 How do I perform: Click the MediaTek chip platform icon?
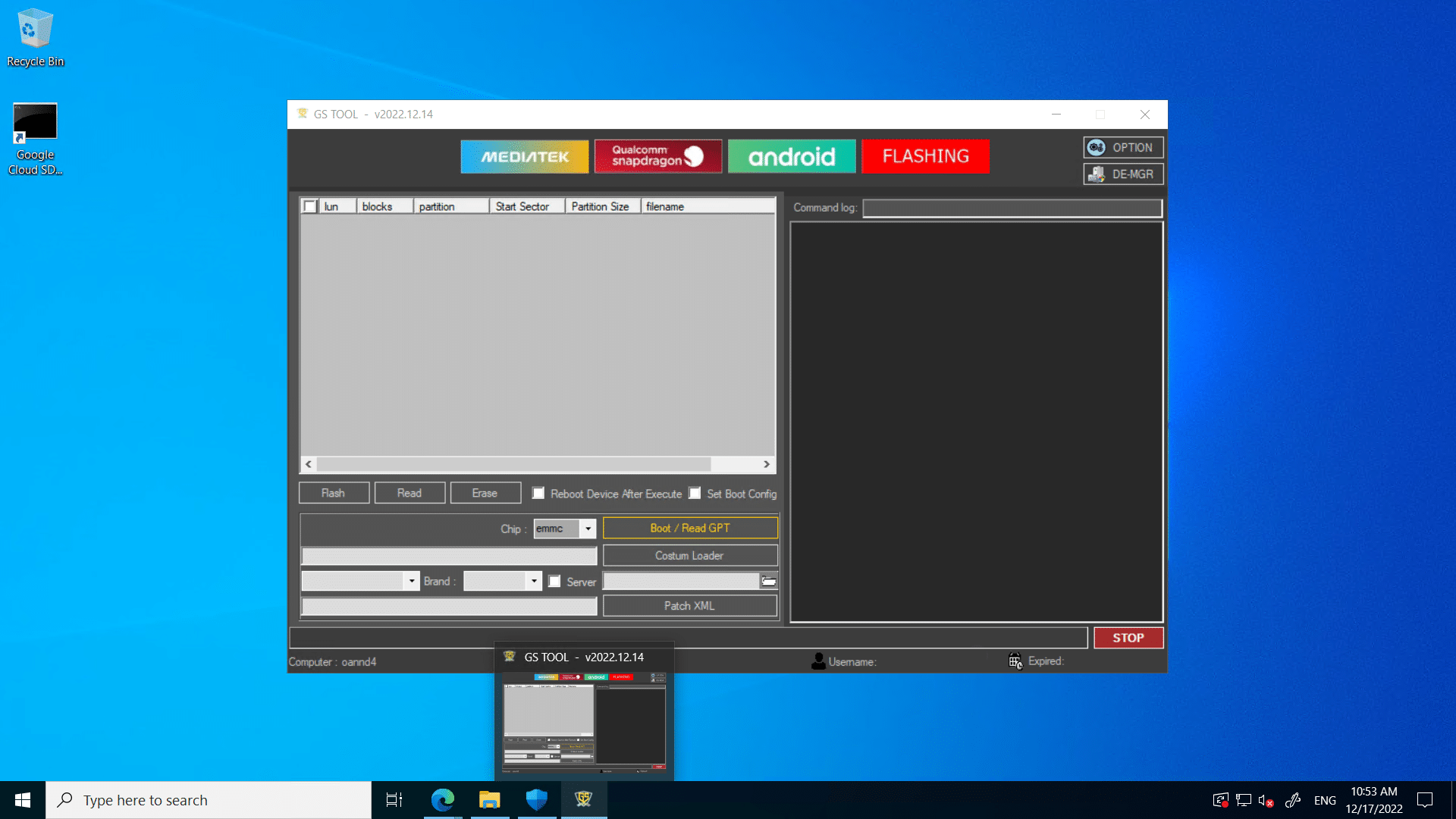pyautogui.click(x=525, y=156)
